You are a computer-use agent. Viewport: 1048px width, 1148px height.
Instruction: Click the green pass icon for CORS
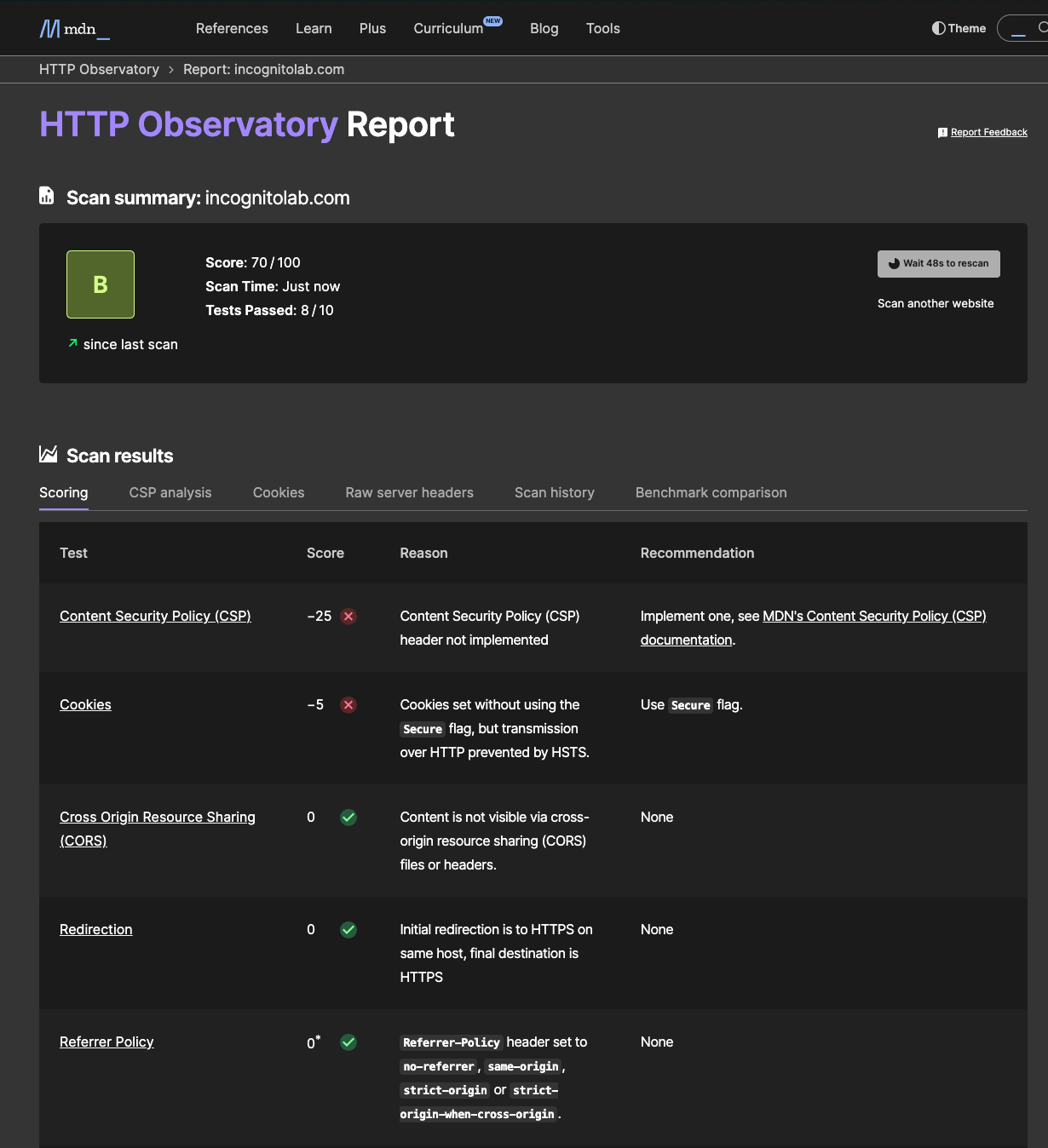pyautogui.click(x=348, y=817)
